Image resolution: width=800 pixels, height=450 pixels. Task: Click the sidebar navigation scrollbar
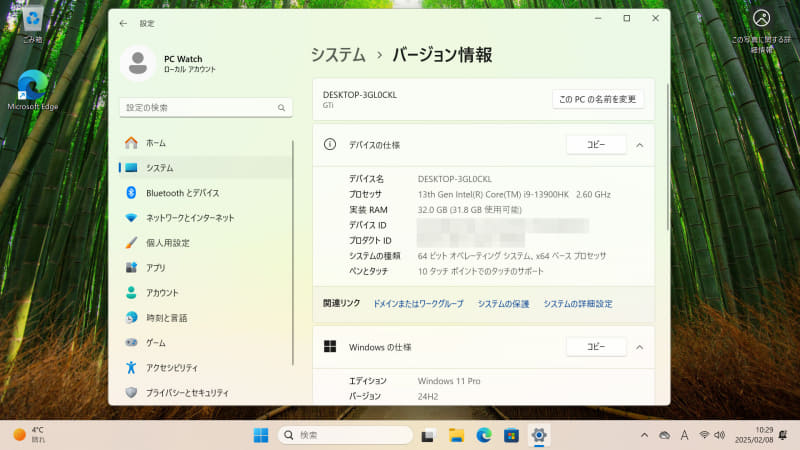(293, 253)
